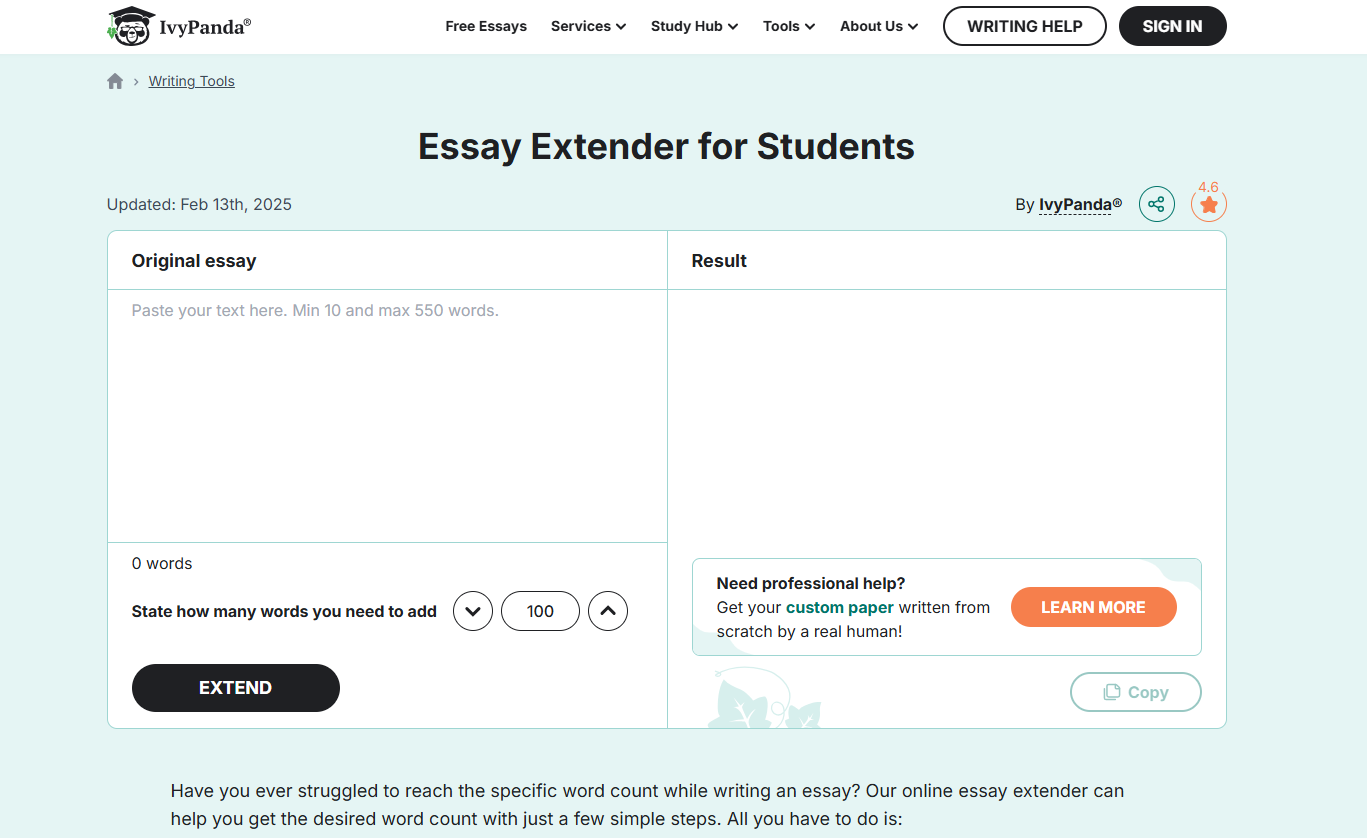Open the Writing Tools breadcrumb link
Image resolution: width=1367 pixels, height=838 pixels.
[192, 82]
